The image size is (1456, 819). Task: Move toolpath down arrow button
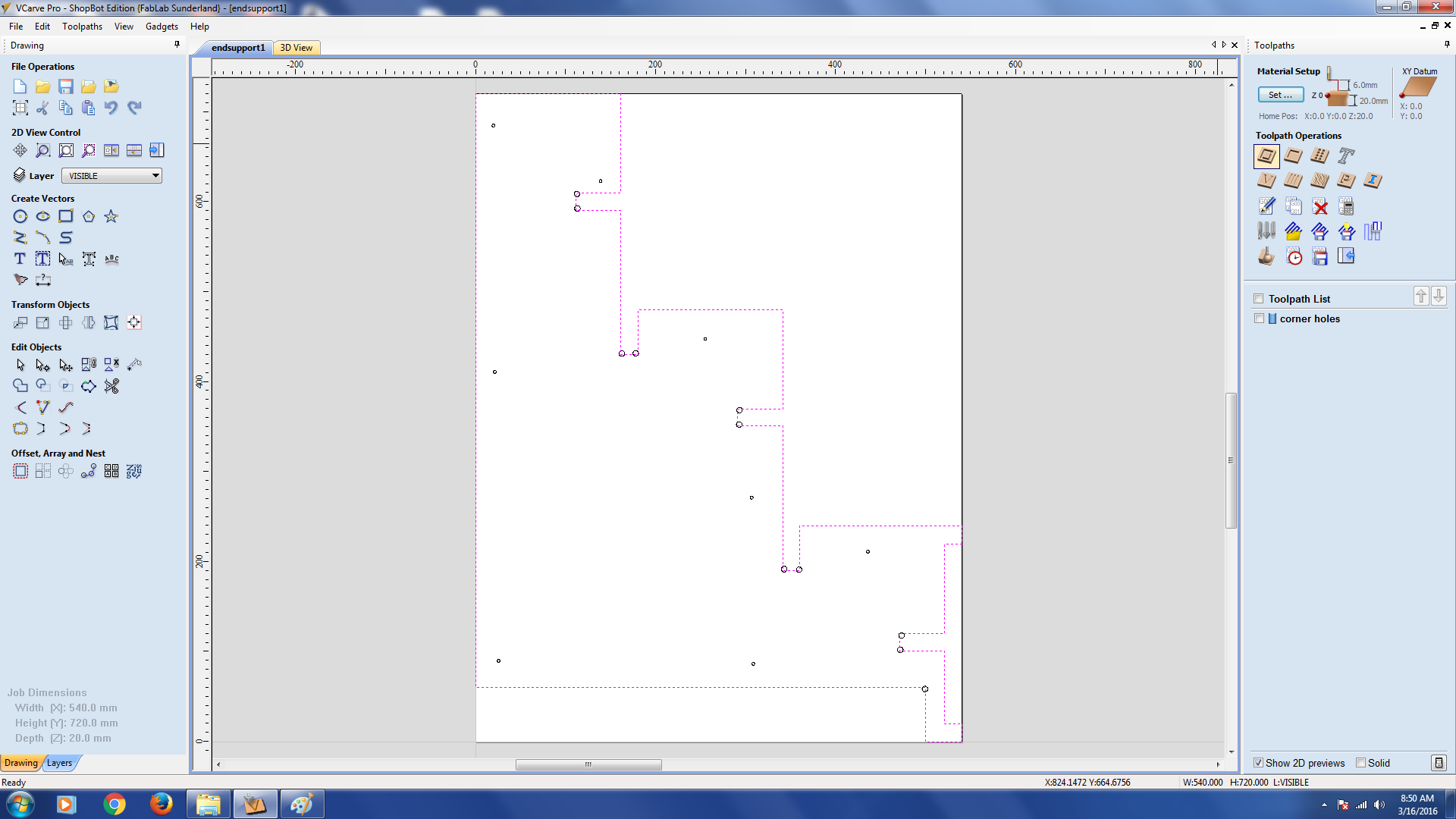1439,296
